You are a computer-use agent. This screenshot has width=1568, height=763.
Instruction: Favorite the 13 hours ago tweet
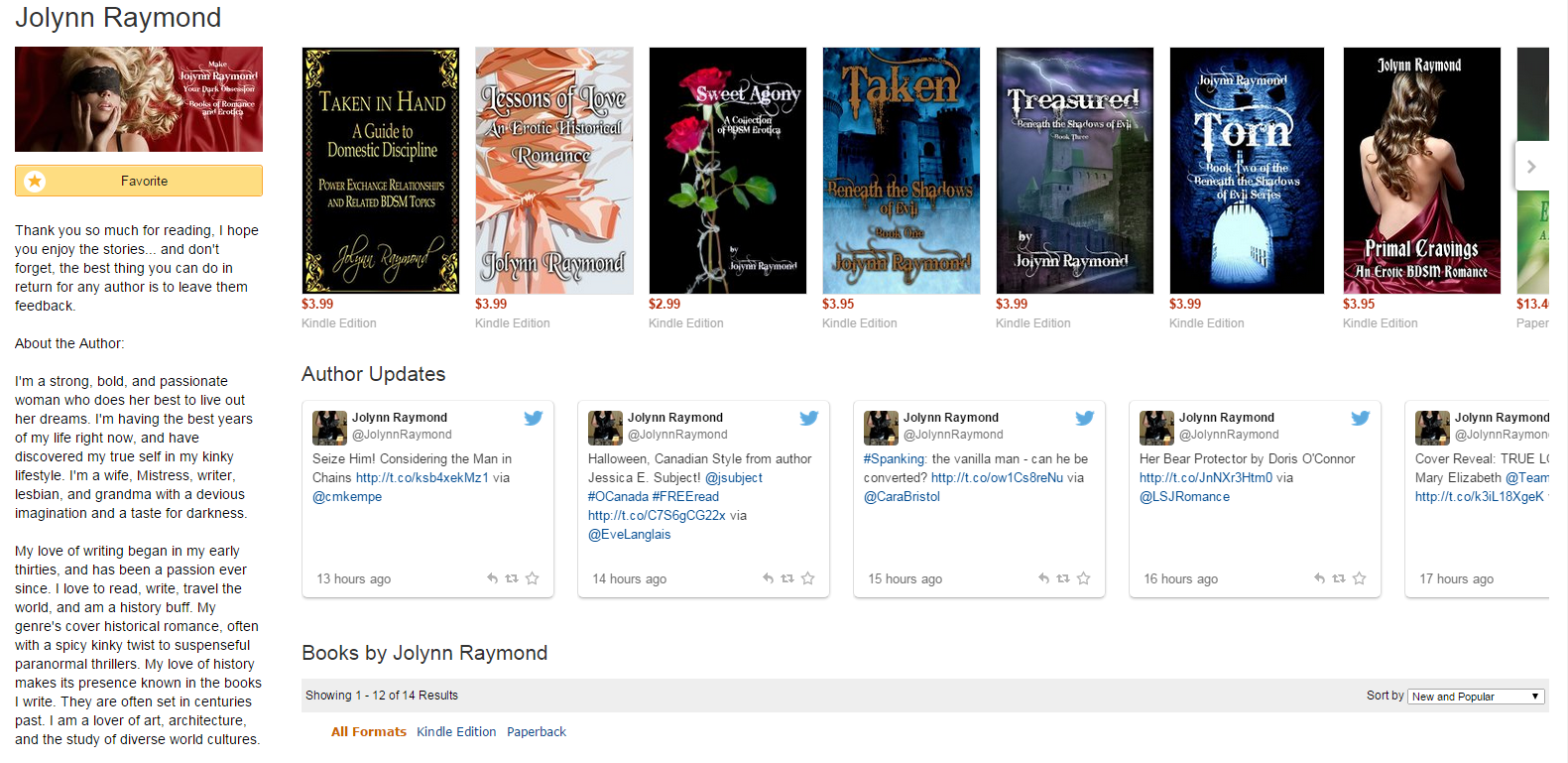click(x=533, y=578)
